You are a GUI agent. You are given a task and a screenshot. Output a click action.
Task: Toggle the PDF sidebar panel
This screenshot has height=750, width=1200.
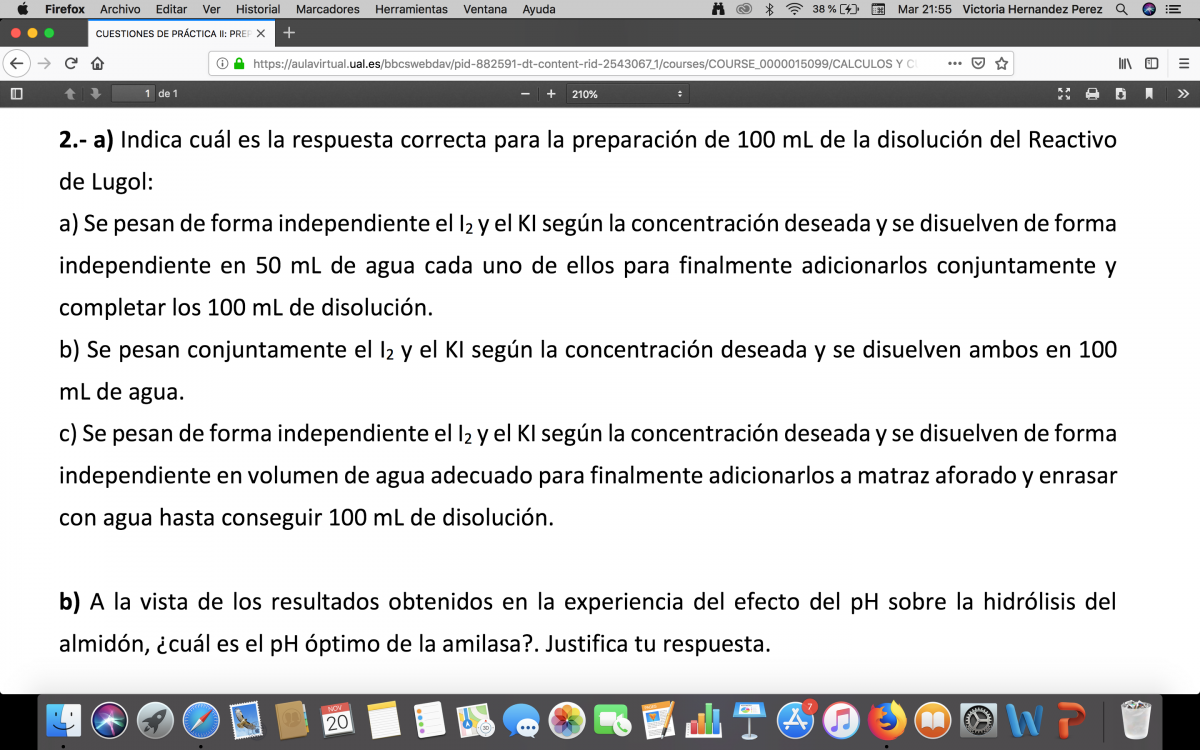tap(15, 94)
